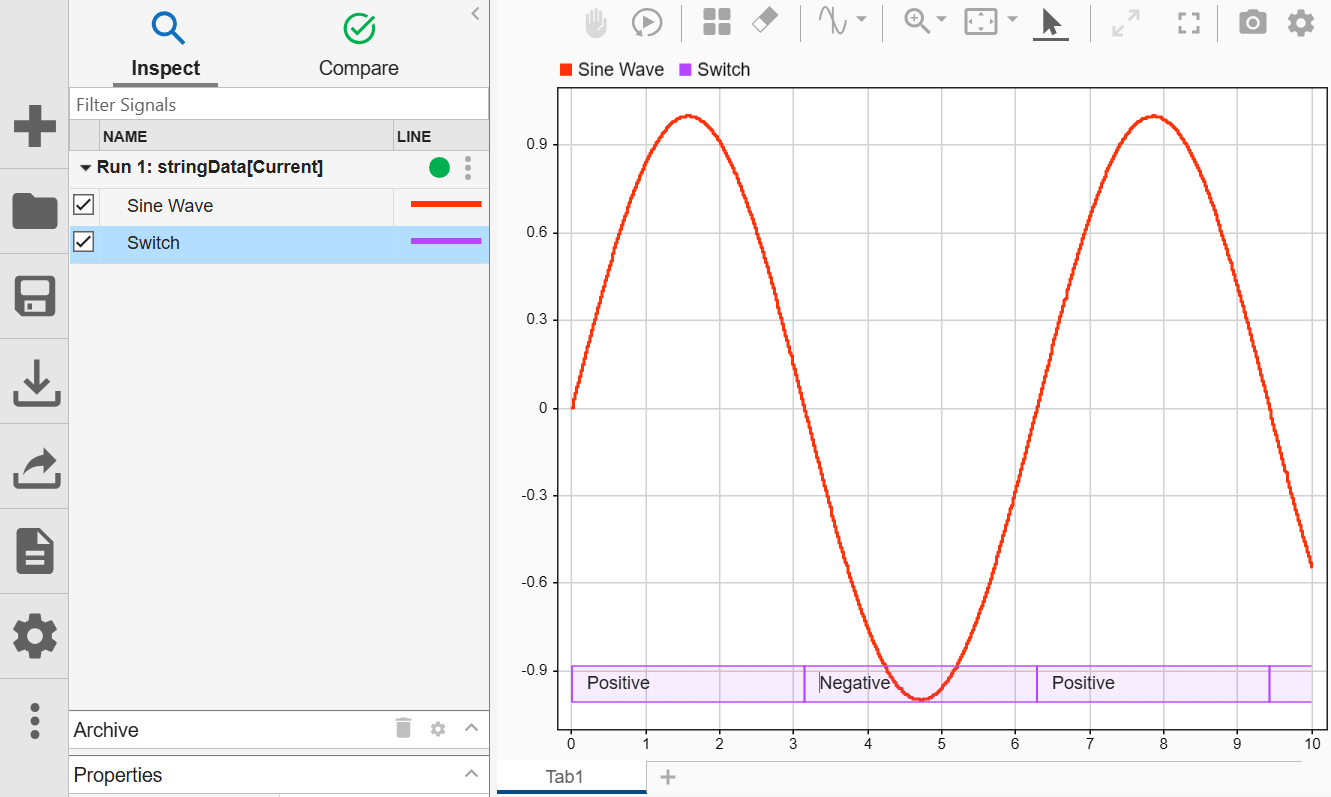Click the save disk icon
Image resolution: width=1331 pixels, height=797 pixels.
click(x=35, y=297)
